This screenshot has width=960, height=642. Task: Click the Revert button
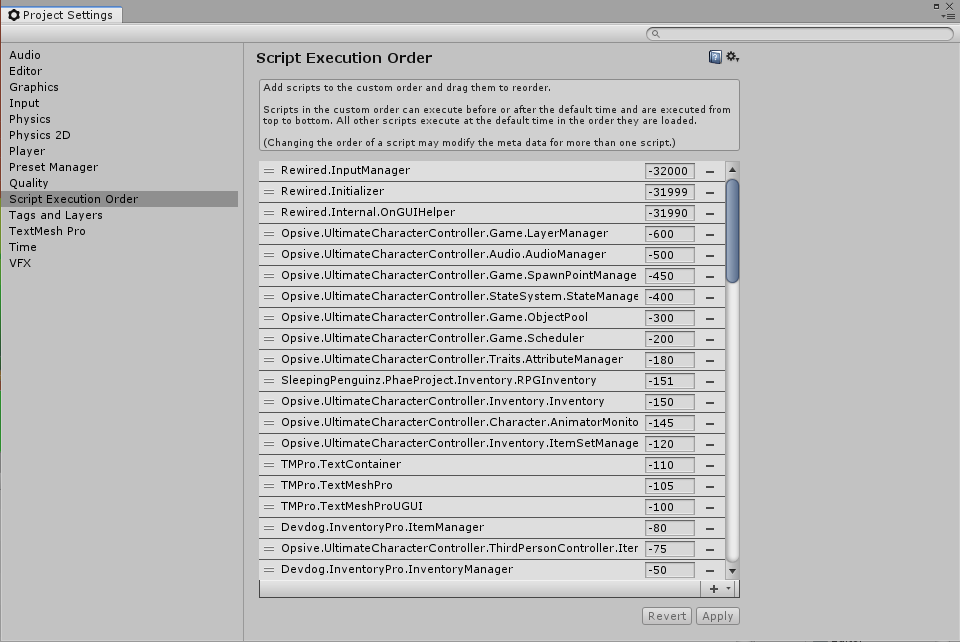666,616
